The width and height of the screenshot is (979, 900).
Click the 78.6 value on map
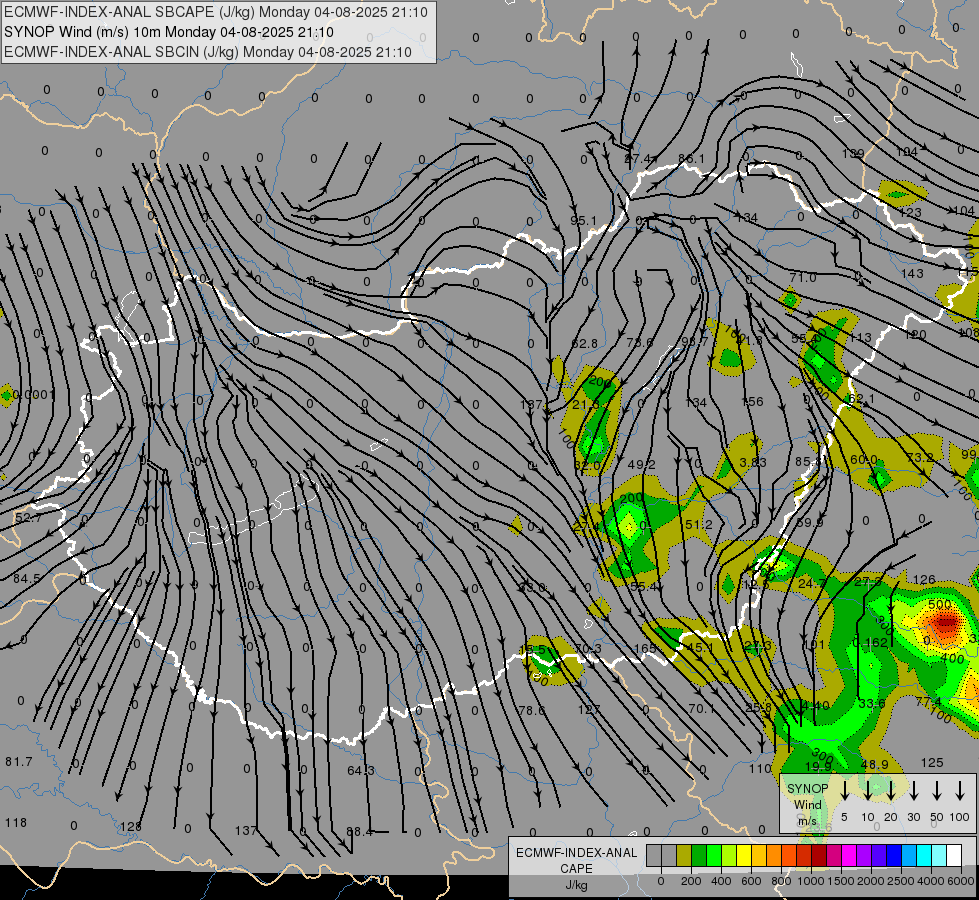pos(532,710)
